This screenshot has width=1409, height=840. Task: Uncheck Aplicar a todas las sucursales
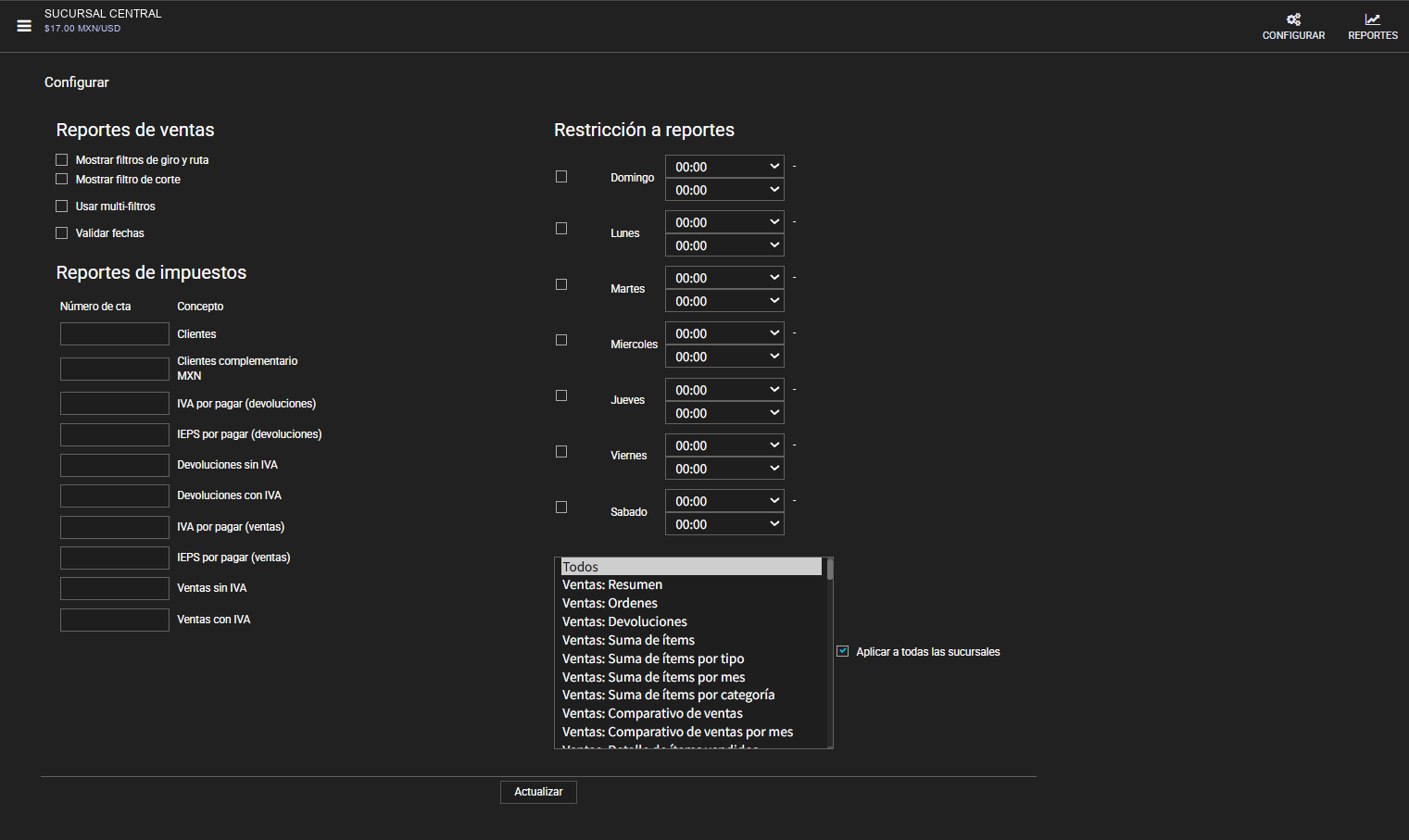843,651
